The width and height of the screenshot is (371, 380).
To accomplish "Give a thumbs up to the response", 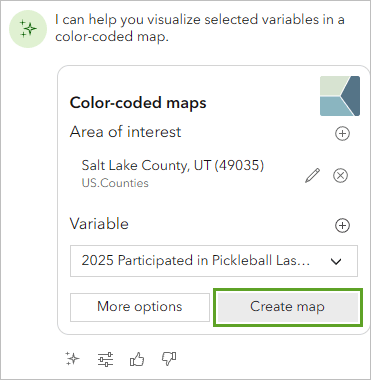I will 137,359.
